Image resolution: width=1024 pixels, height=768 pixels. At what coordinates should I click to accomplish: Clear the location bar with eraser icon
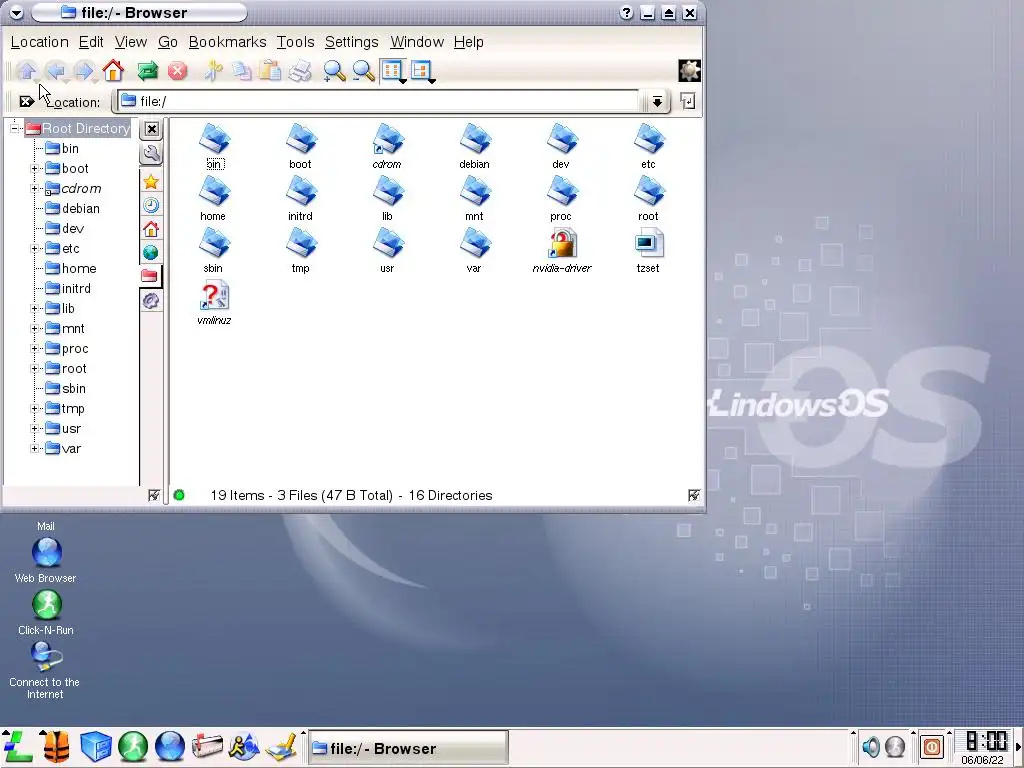pyautogui.click(x=26, y=101)
